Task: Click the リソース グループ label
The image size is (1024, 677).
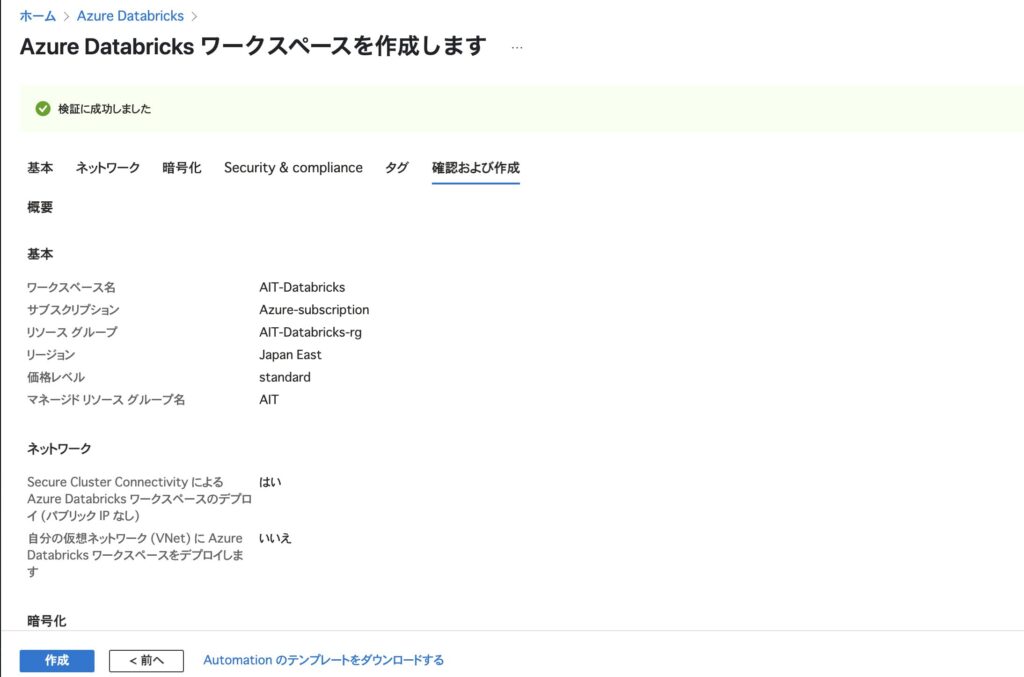Action: (72, 332)
